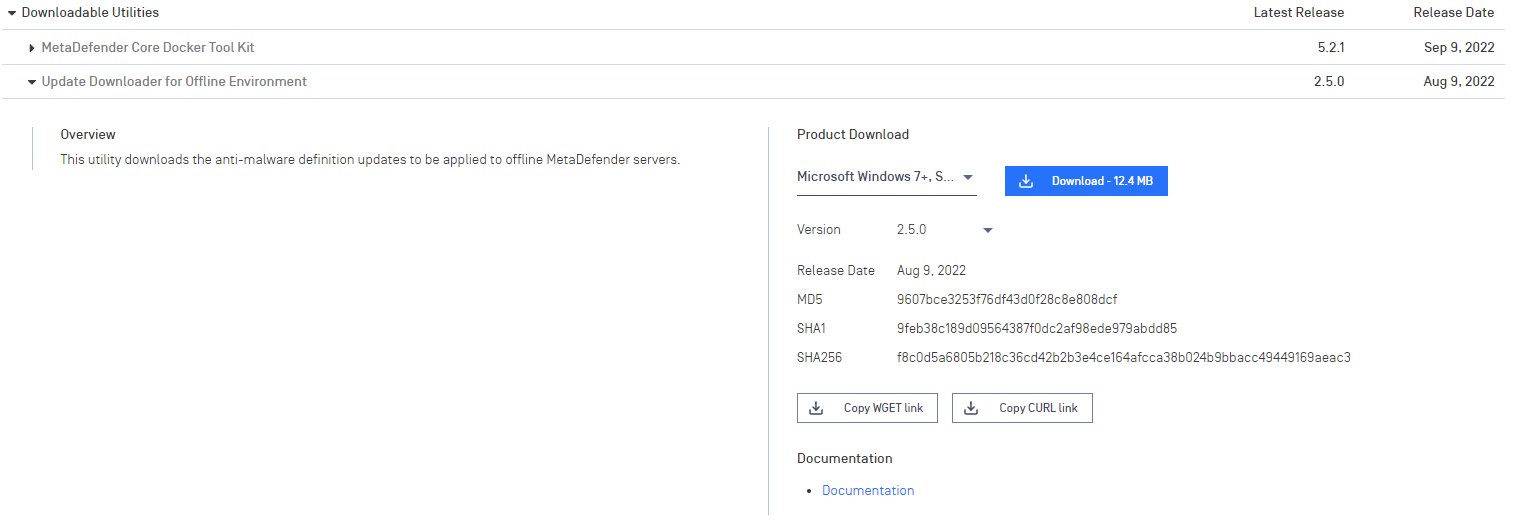
Task: Click the Documentation section heading
Action: [x=845, y=458]
